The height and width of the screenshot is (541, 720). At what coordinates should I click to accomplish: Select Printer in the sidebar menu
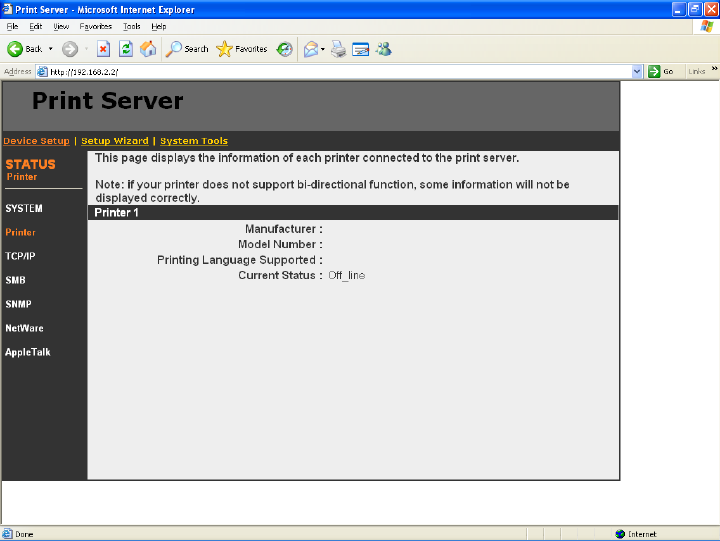click(x=20, y=232)
